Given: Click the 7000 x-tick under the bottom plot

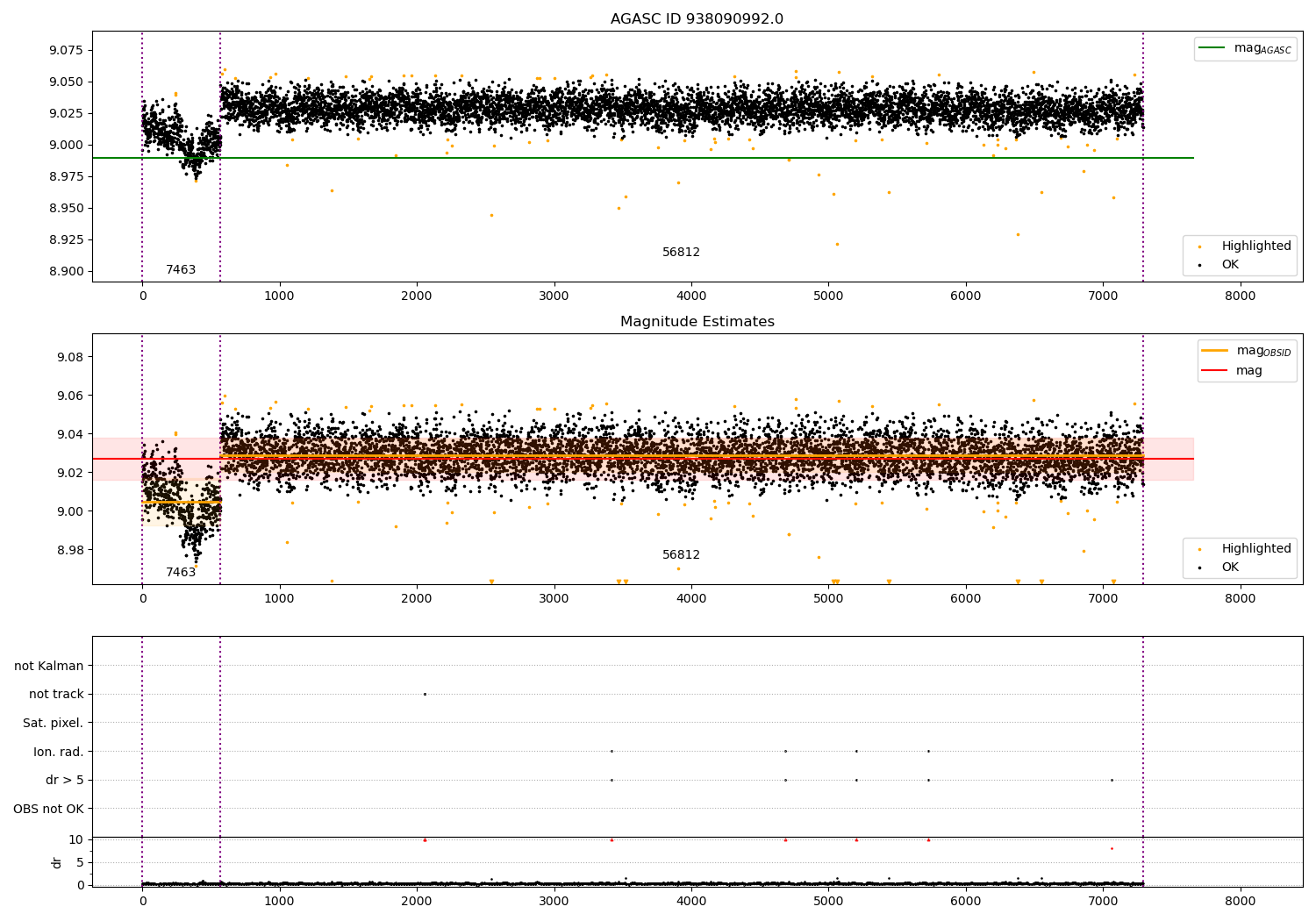Looking at the screenshot, I should tap(1103, 901).
